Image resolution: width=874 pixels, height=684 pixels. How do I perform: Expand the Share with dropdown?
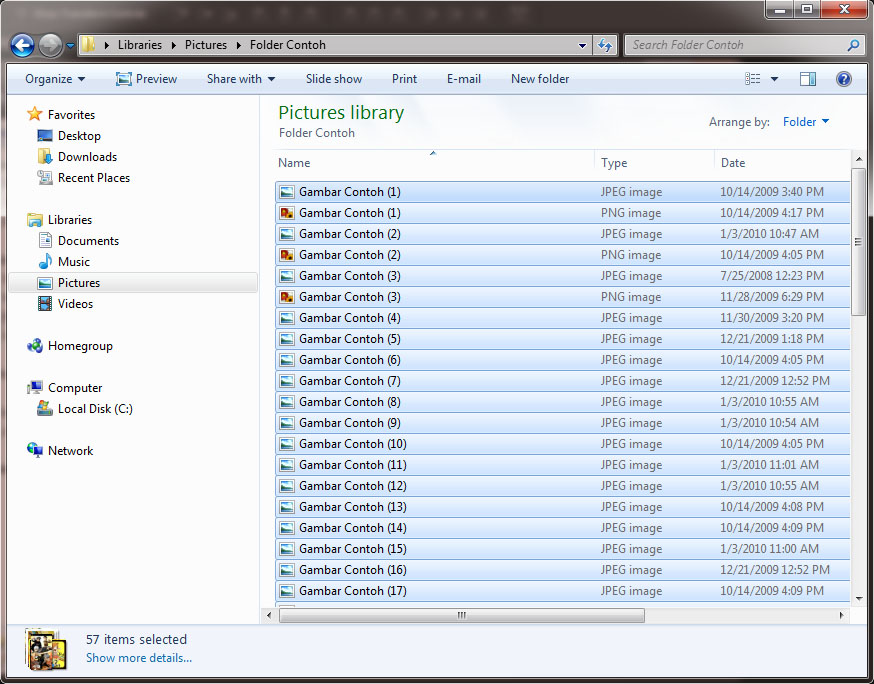coord(240,79)
